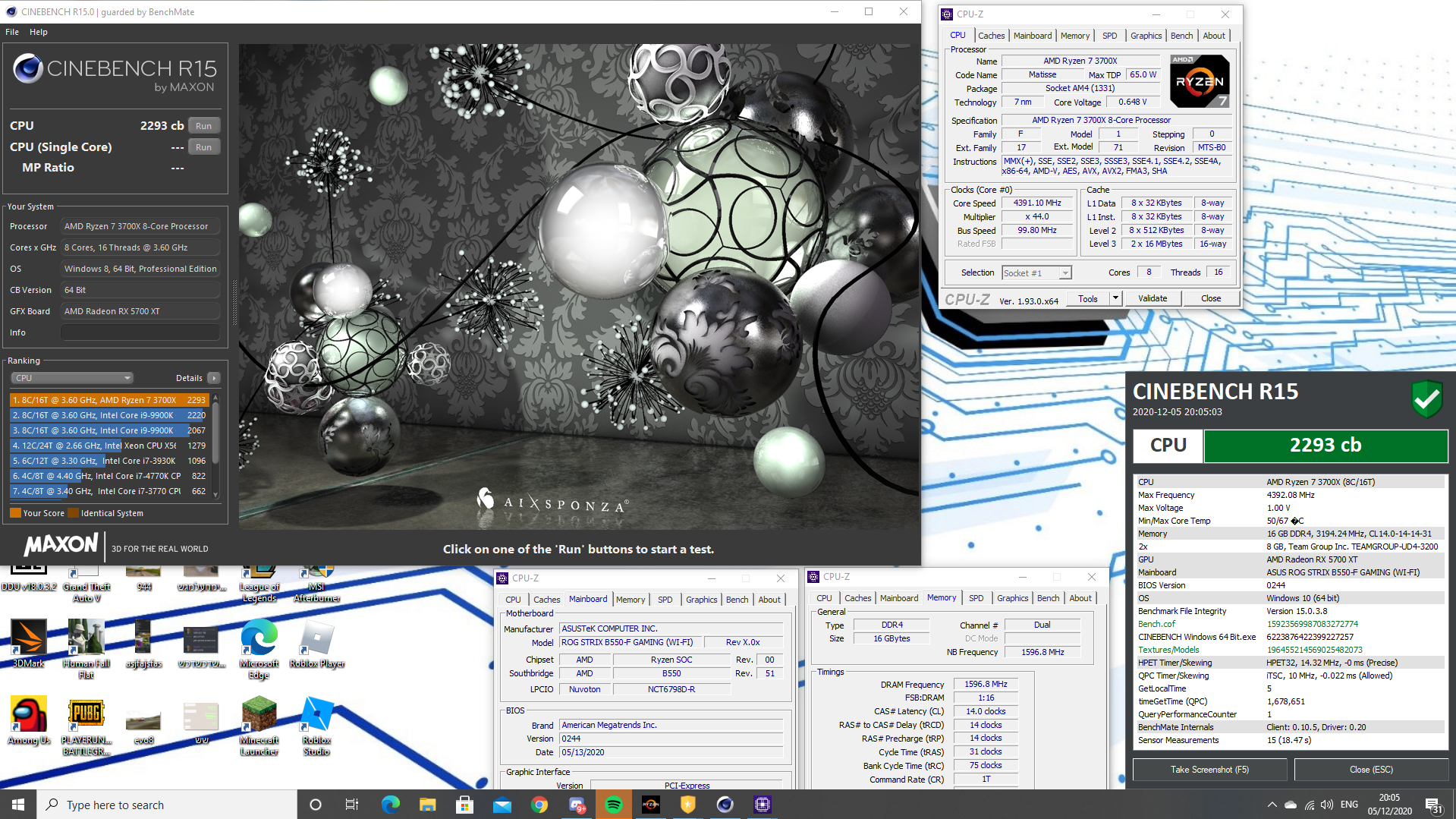Open the File menu in Cinebench
The width and height of the screenshot is (1456, 819).
[12, 32]
